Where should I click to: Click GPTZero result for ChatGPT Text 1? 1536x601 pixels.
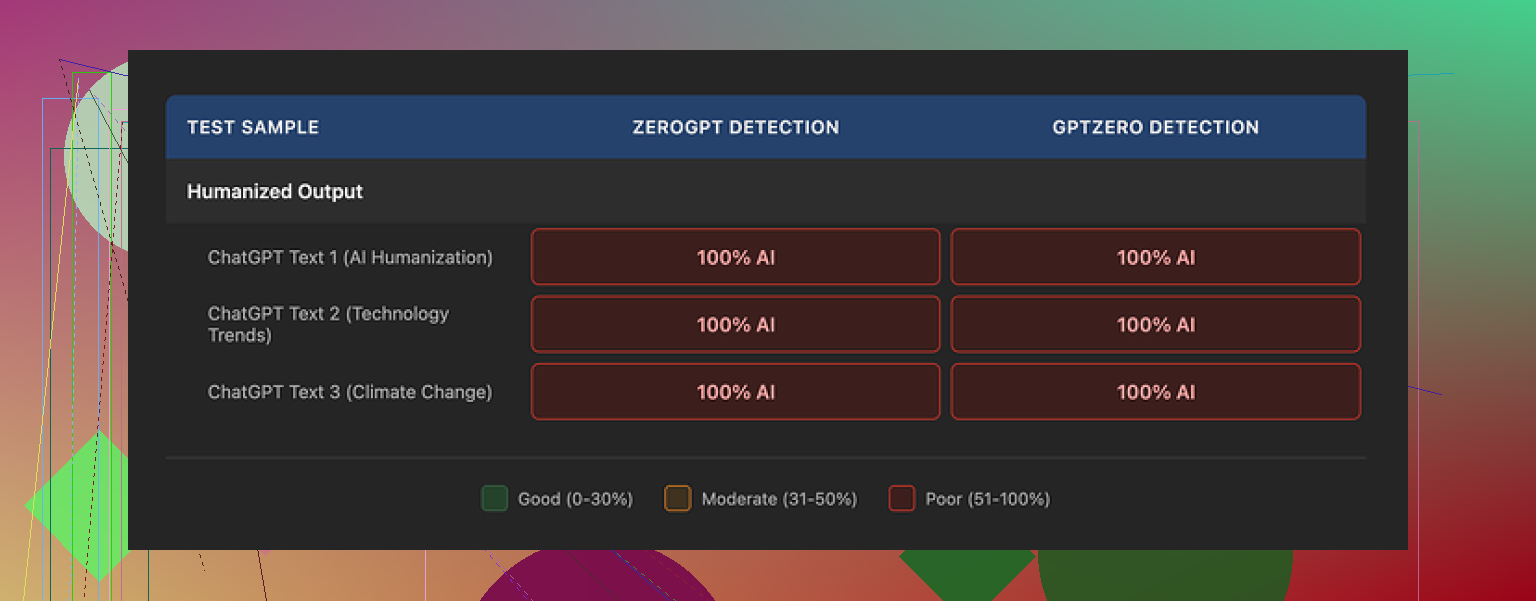pos(1155,257)
